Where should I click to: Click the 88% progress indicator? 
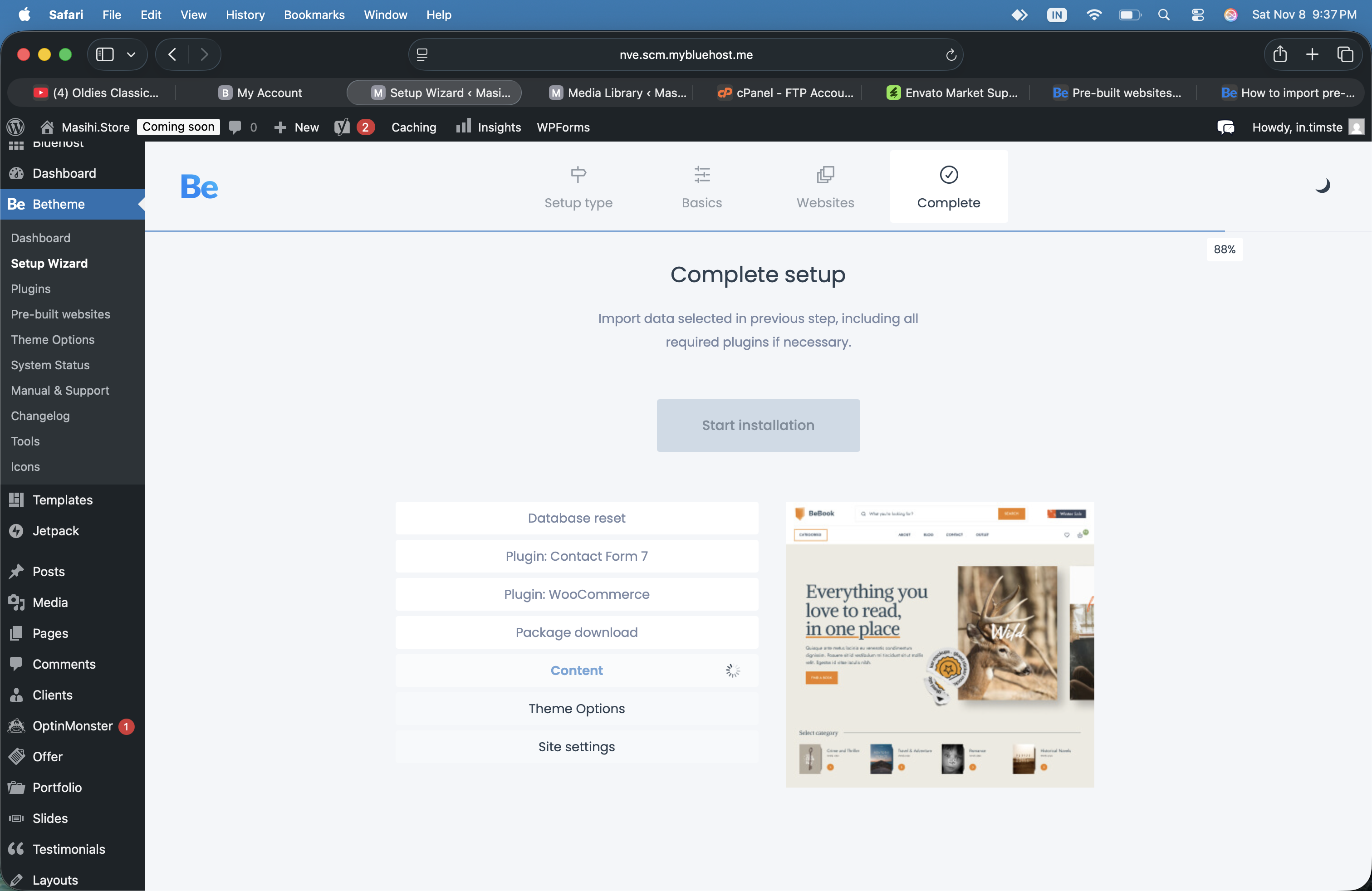pos(1224,249)
